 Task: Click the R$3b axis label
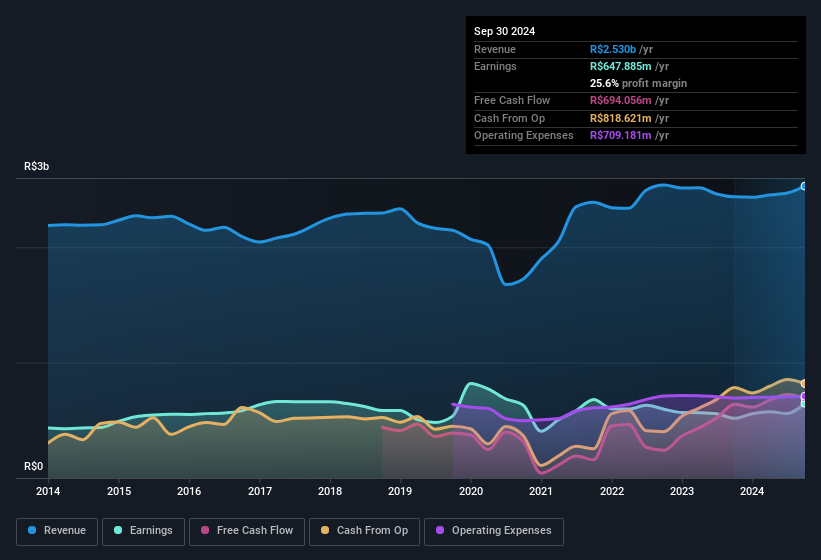click(37, 166)
